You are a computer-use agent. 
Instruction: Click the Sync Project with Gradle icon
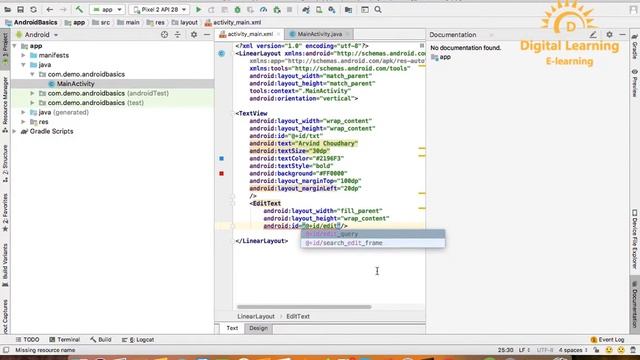pyautogui.click(x=306, y=9)
